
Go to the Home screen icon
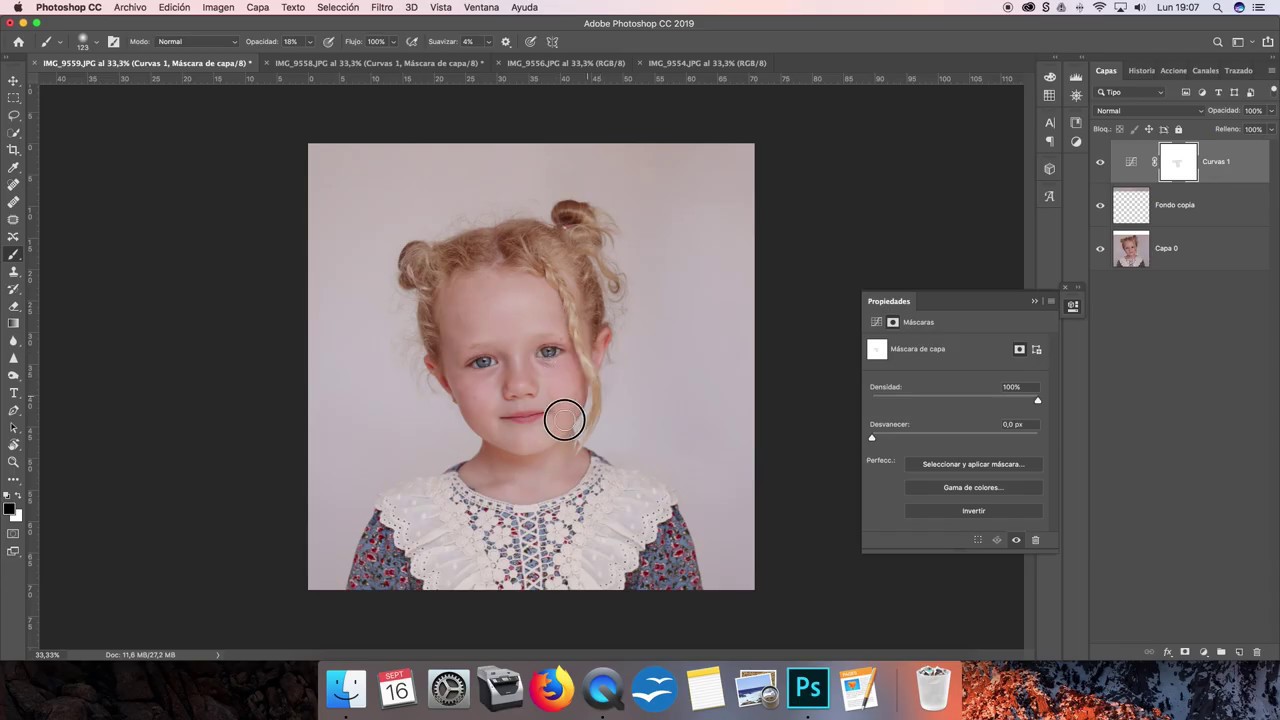[x=18, y=42]
